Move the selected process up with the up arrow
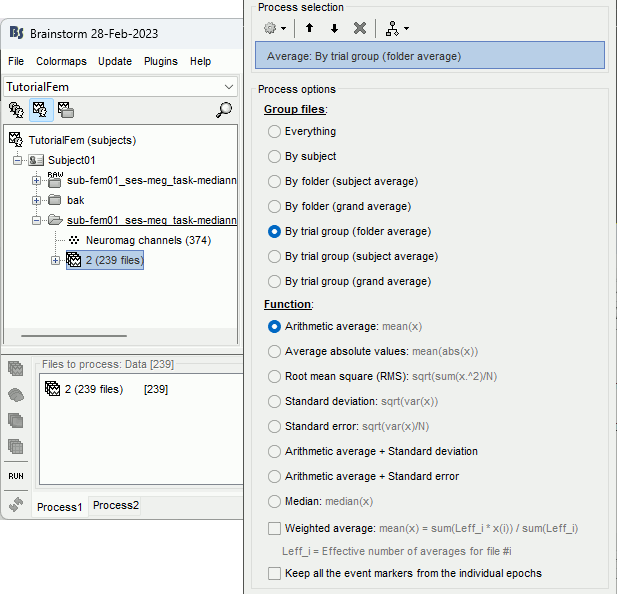617x594 pixels. [310, 28]
